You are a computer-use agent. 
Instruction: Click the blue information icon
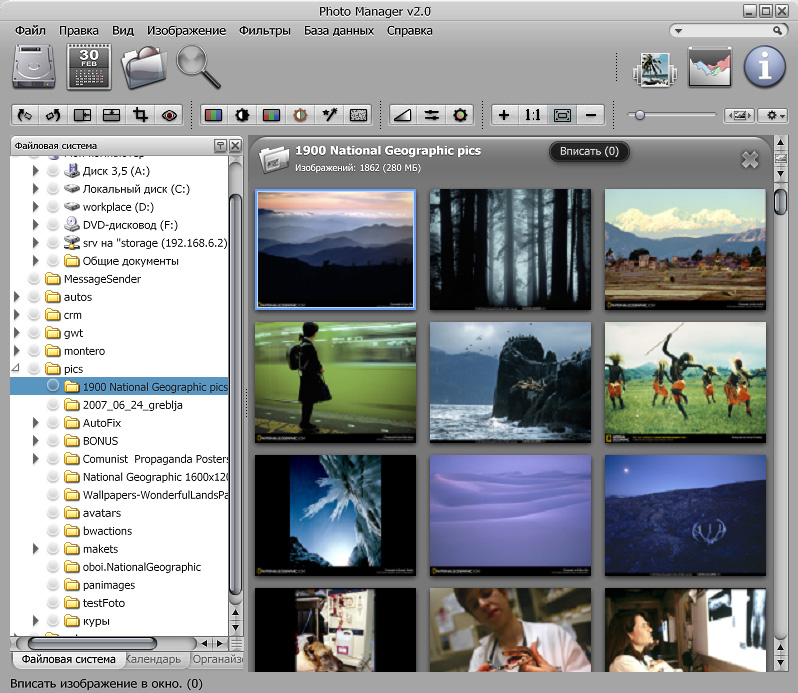[765, 68]
